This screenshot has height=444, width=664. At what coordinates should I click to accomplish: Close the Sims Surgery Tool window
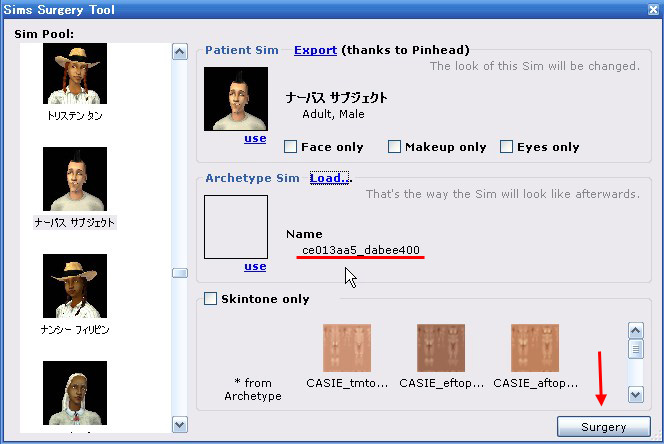click(653, 9)
